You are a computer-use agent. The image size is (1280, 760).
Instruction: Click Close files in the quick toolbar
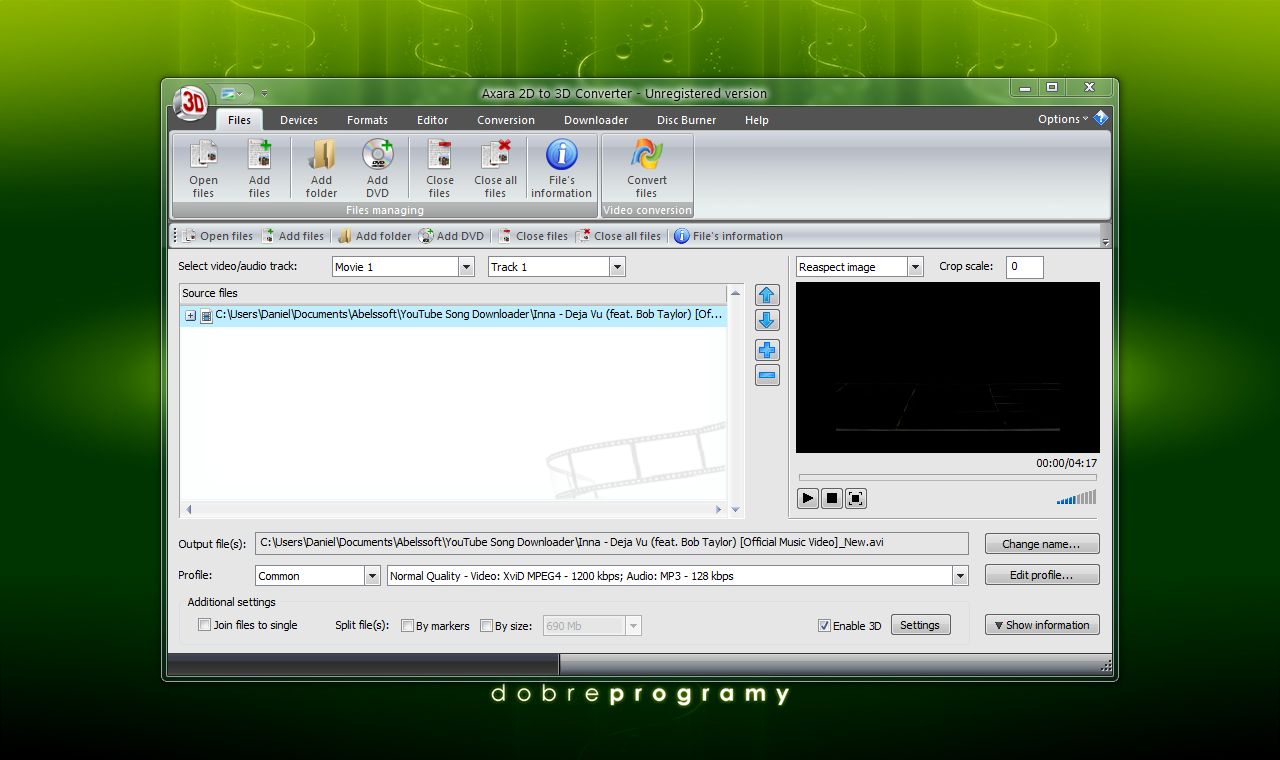533,236
